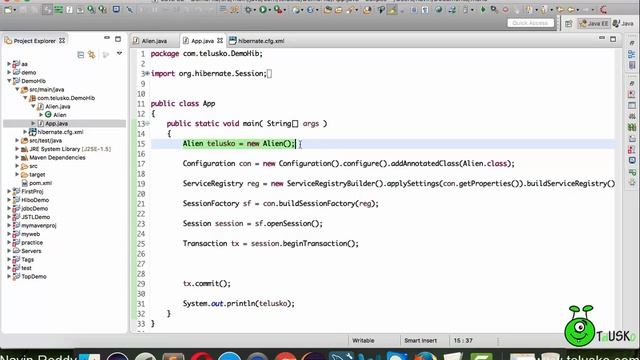Image resolution: width=640 pixels, height=360 pixels.
Task: Toggle Link with Editor in Project Explorer
Action: coord(92,55)
